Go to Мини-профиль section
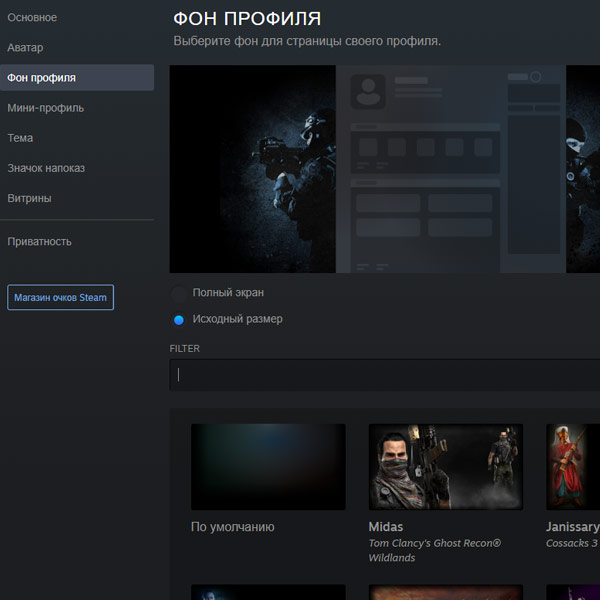 tap(46, 108)
